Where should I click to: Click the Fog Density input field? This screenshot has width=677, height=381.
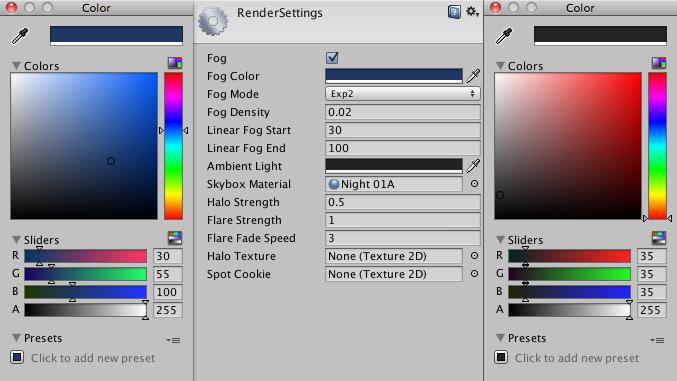[402, 112]
